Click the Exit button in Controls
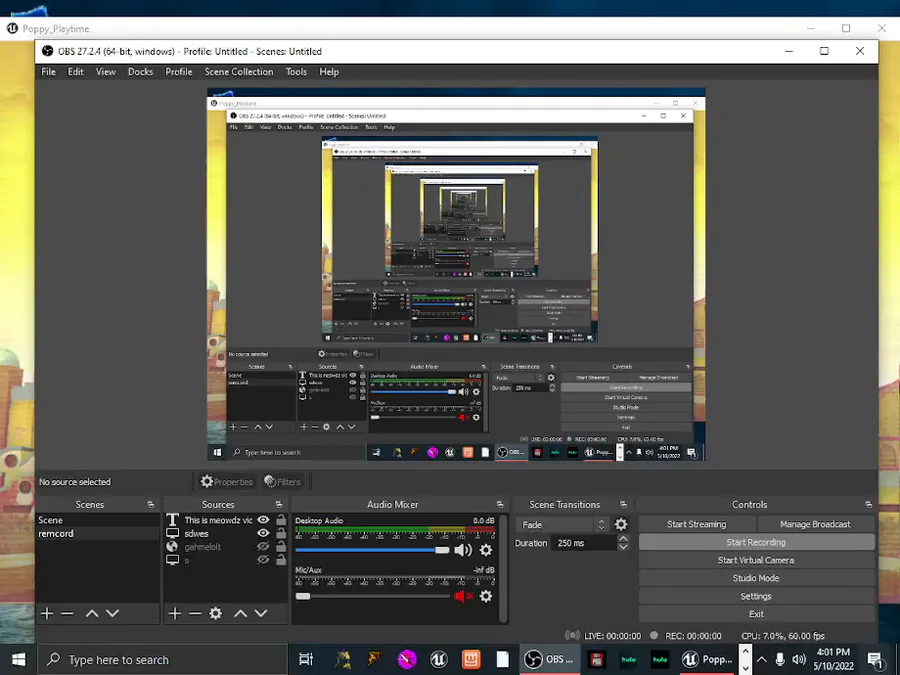 click(757, 614)
